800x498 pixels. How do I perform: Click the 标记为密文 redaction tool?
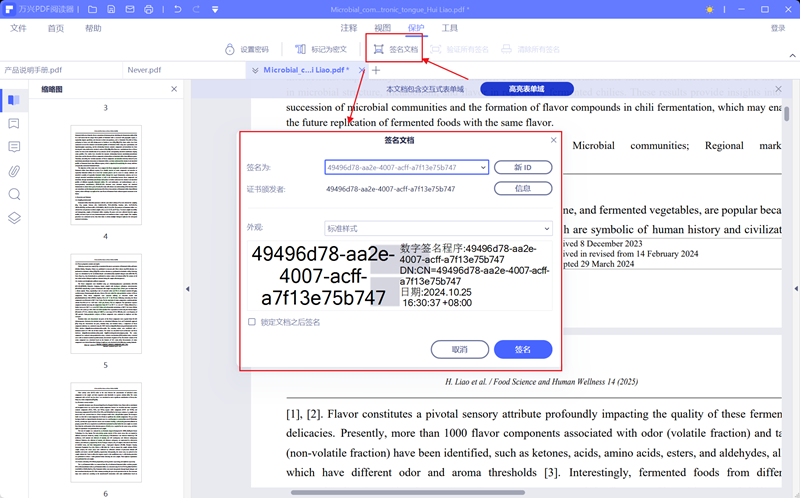point(321,49)
